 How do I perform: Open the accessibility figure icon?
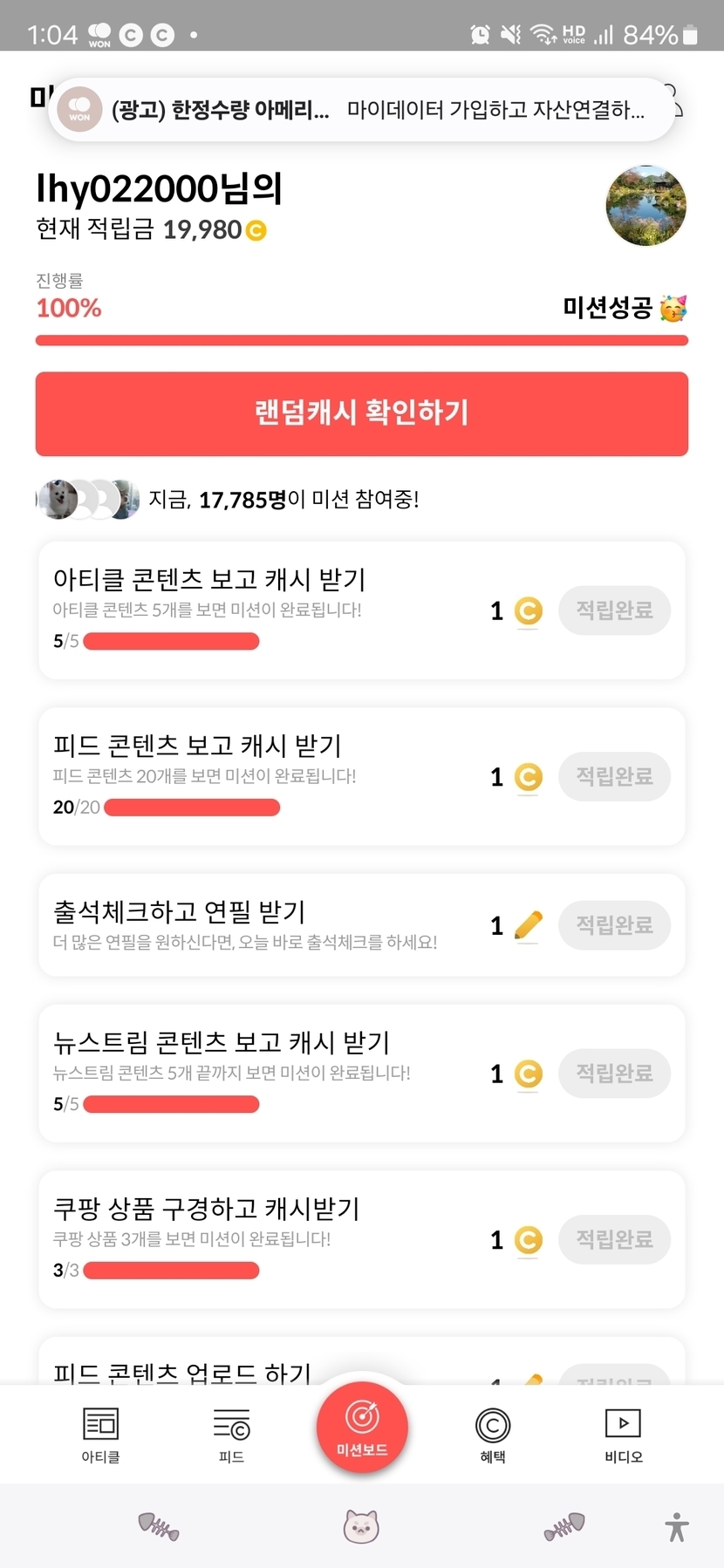[x=677, y=1527]
